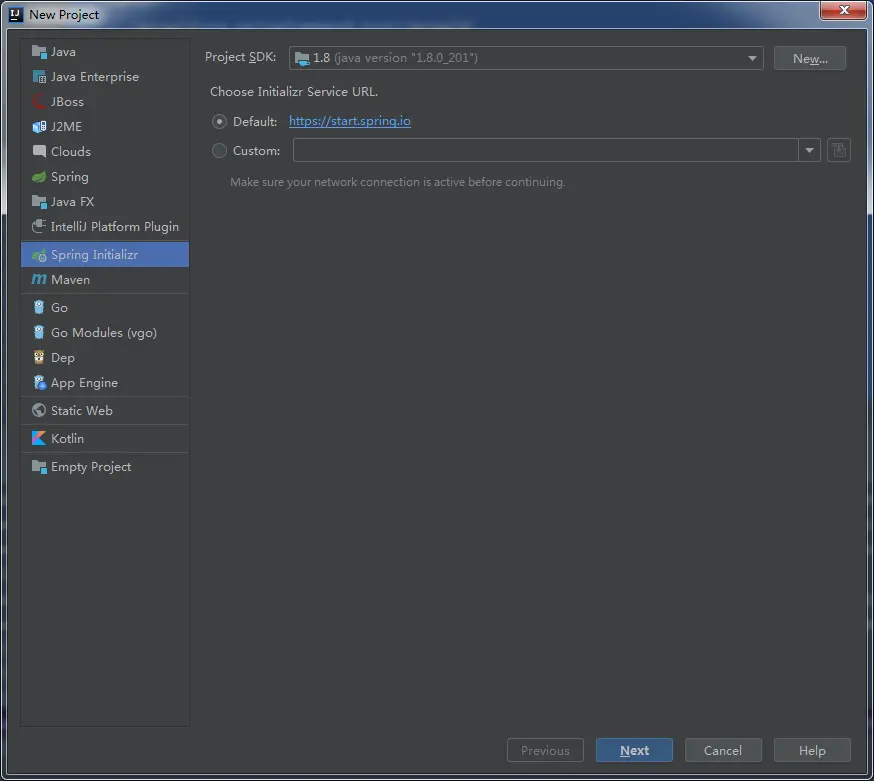Click the IntelliJ logo in the title bar

pyautogui.click(x=16, y=14)
